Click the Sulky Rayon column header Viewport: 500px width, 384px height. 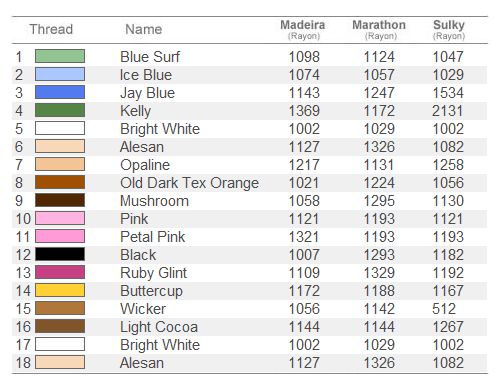tap(449, 29)
